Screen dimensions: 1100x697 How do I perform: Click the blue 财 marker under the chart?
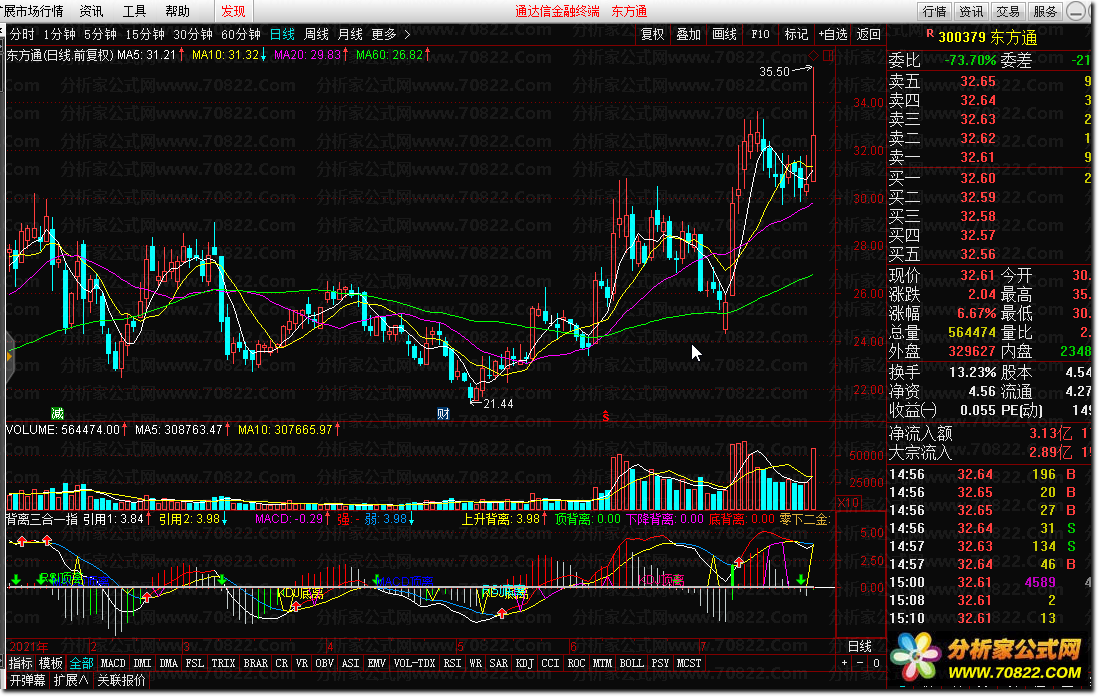443,414
